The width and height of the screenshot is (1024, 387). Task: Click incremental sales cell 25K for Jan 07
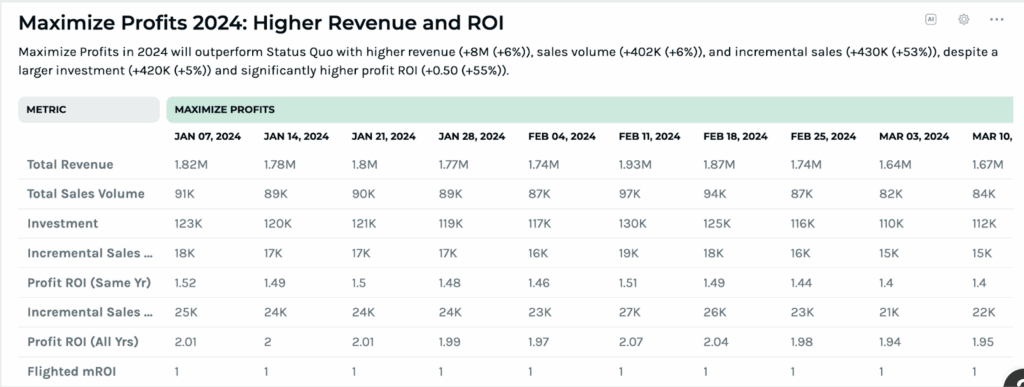point(186,313)
